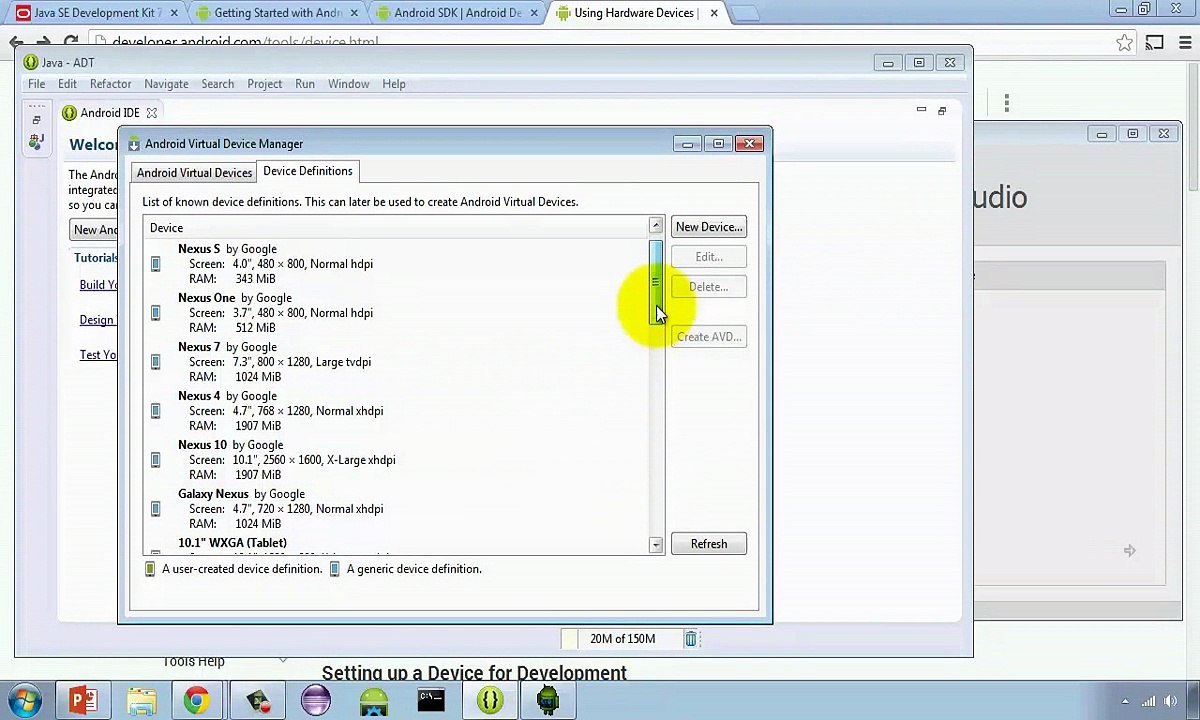Click the phone icon beside Nexus One
The width and height of the screenshot is (1200, 720).
155,313
